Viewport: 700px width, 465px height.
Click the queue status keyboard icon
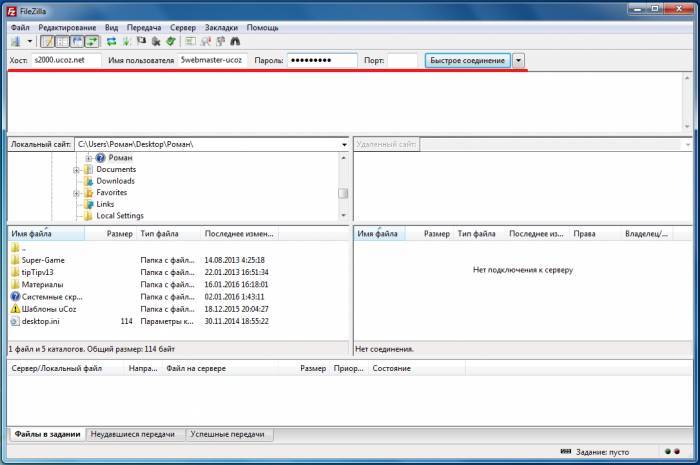565,452
